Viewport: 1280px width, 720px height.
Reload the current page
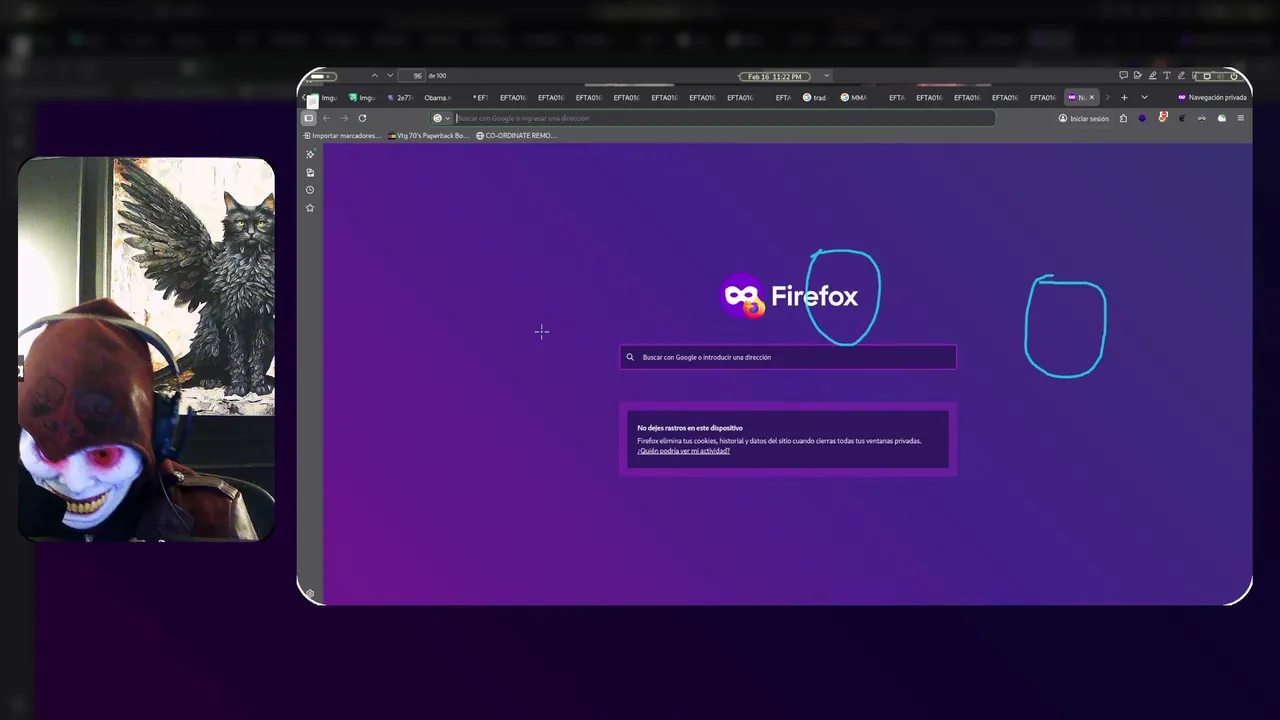(x=362, y=118)
